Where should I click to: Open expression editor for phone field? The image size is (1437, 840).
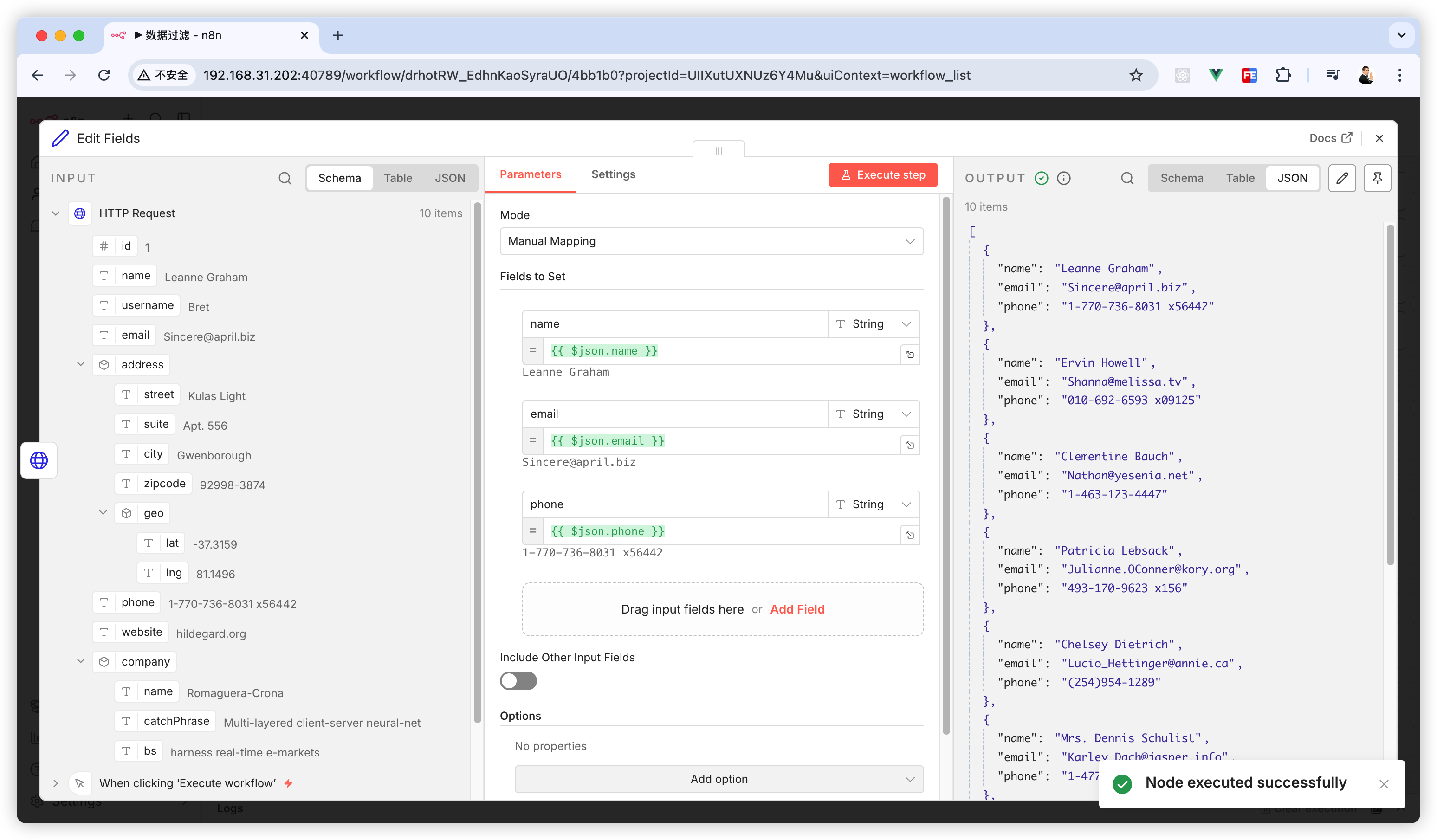tap(910, 535)
